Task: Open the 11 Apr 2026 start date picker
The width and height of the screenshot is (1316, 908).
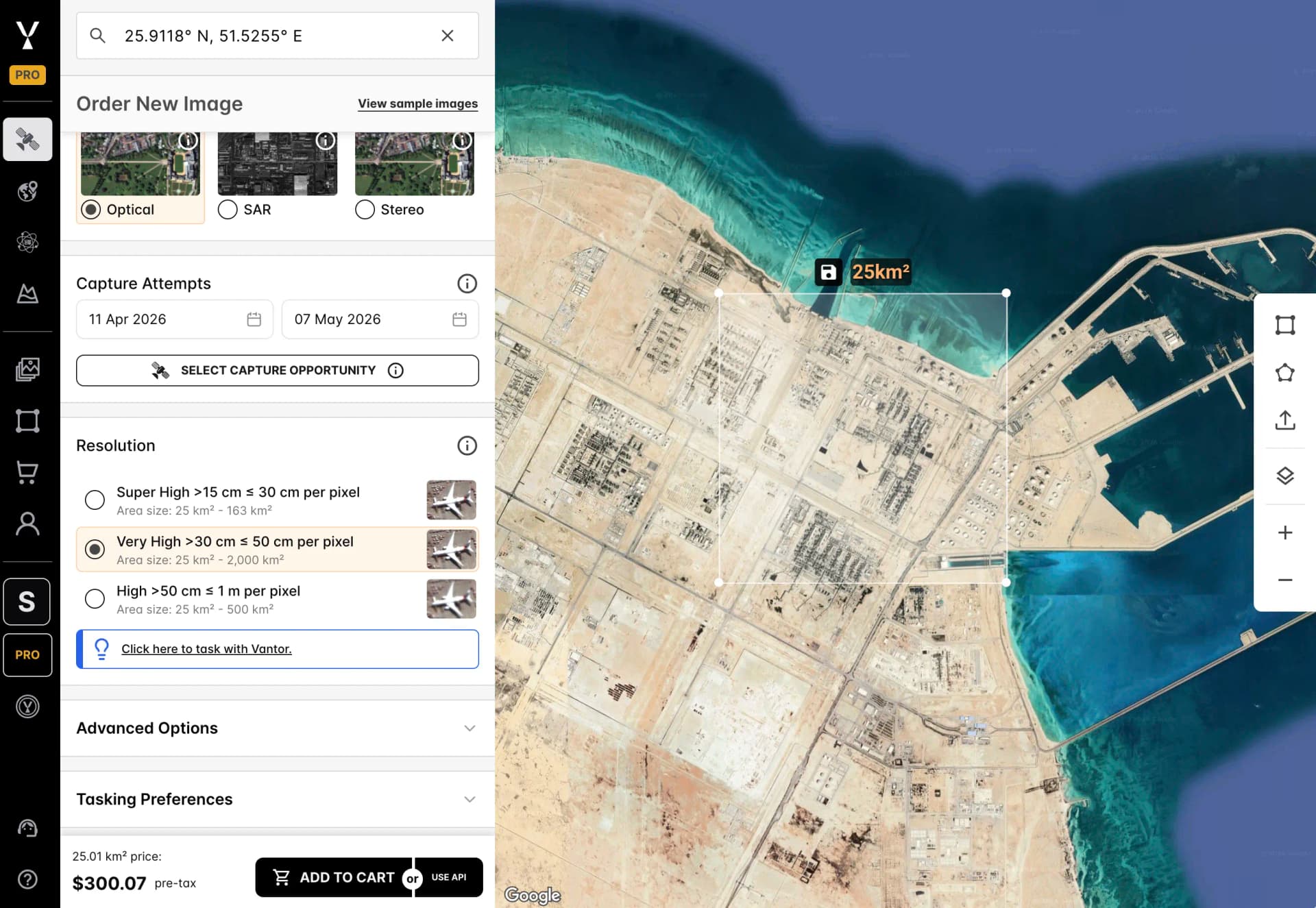Action: (x=174, y=319)
